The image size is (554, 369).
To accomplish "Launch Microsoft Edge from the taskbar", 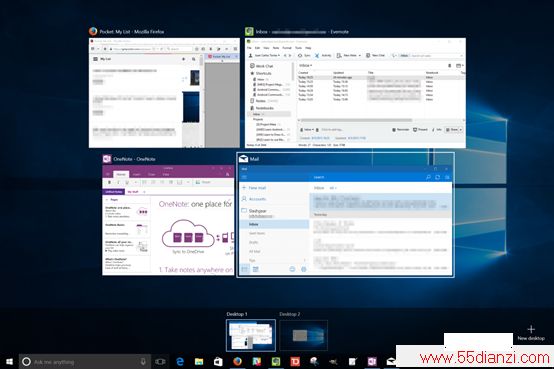I will point(181,361).
